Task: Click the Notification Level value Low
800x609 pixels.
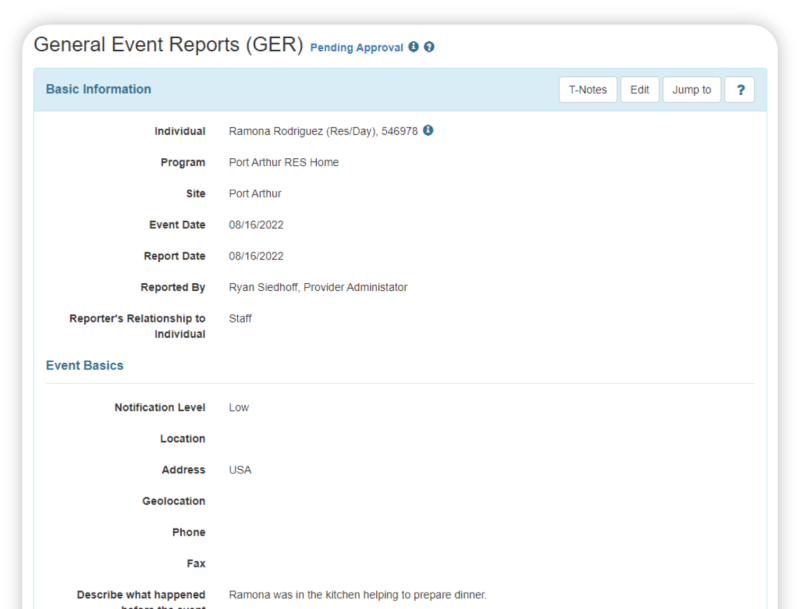Action: click(238, 407)
